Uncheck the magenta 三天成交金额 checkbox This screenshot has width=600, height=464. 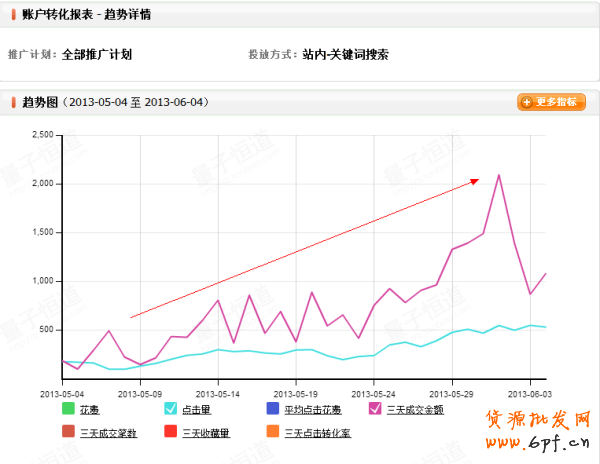pos(375,408)
